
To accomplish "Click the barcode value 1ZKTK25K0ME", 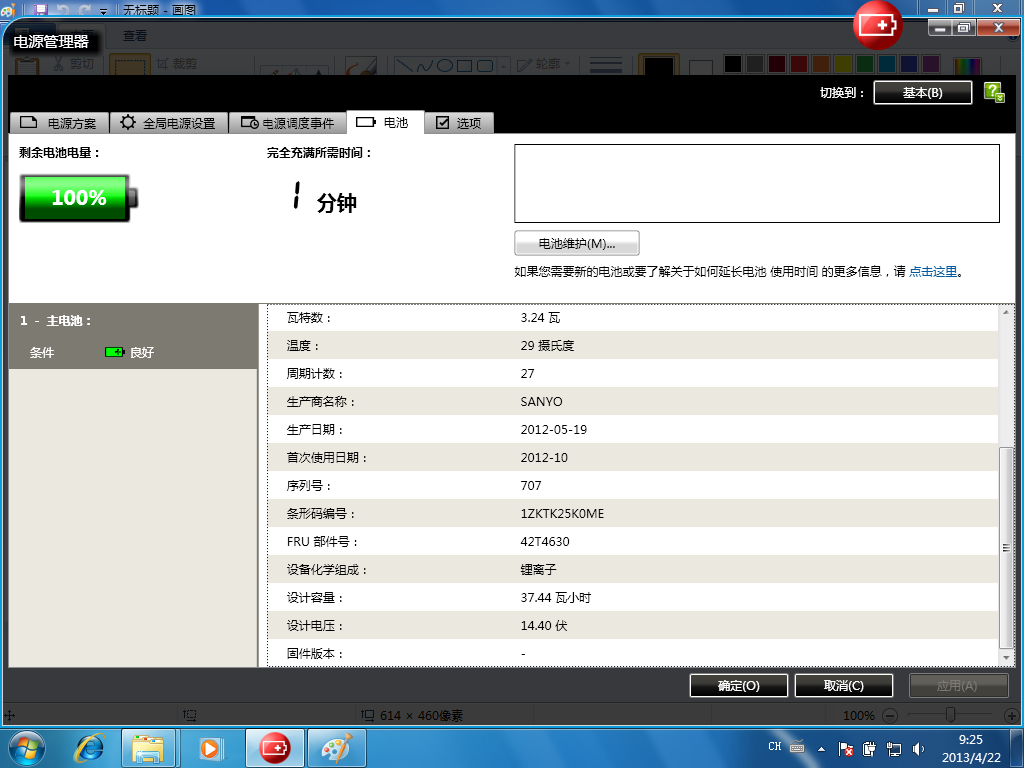I will [x=562, y=514].
